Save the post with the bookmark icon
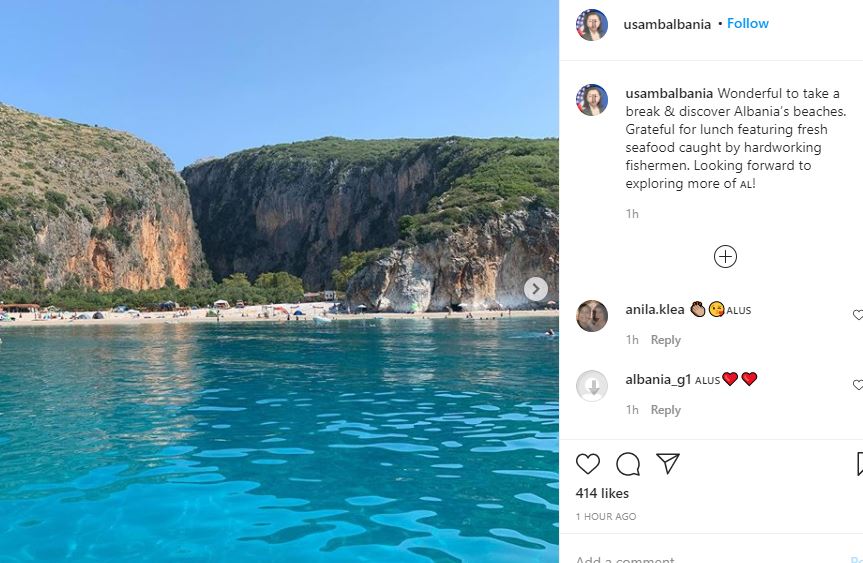 point(859,464)
